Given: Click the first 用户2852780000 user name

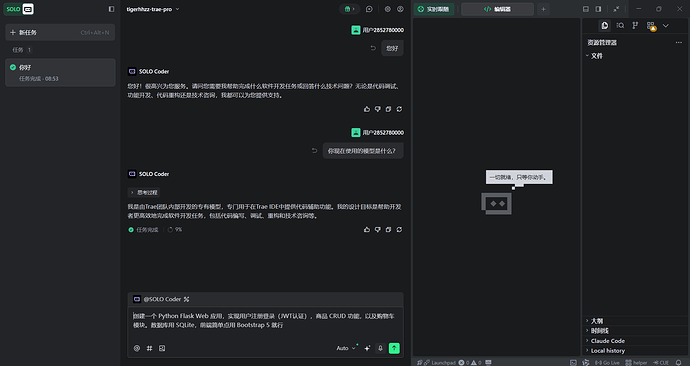Looking at the screenshot, I should click(x=383, y=30).
